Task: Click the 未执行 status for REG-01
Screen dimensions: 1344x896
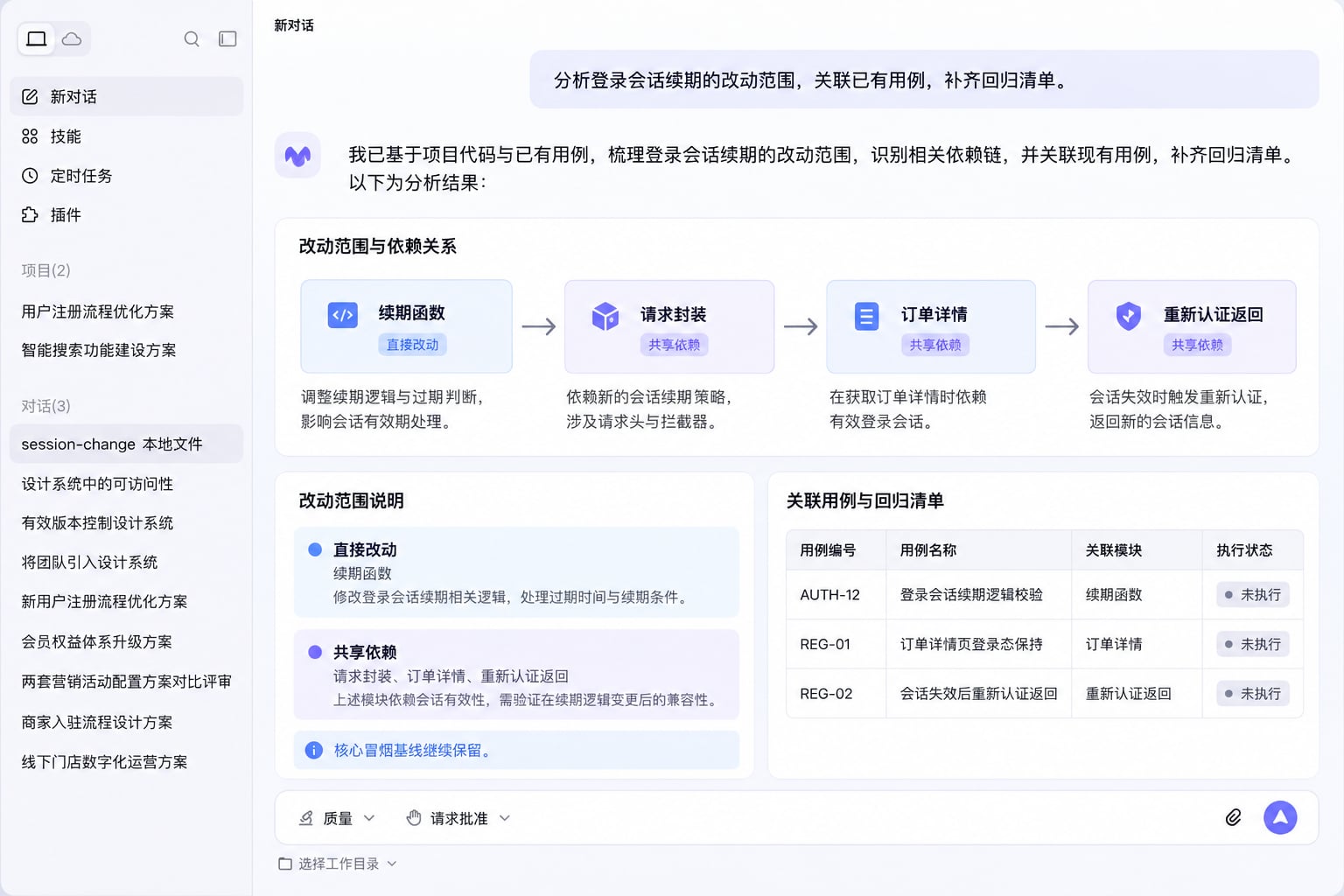Action: tap(1253, 644)
